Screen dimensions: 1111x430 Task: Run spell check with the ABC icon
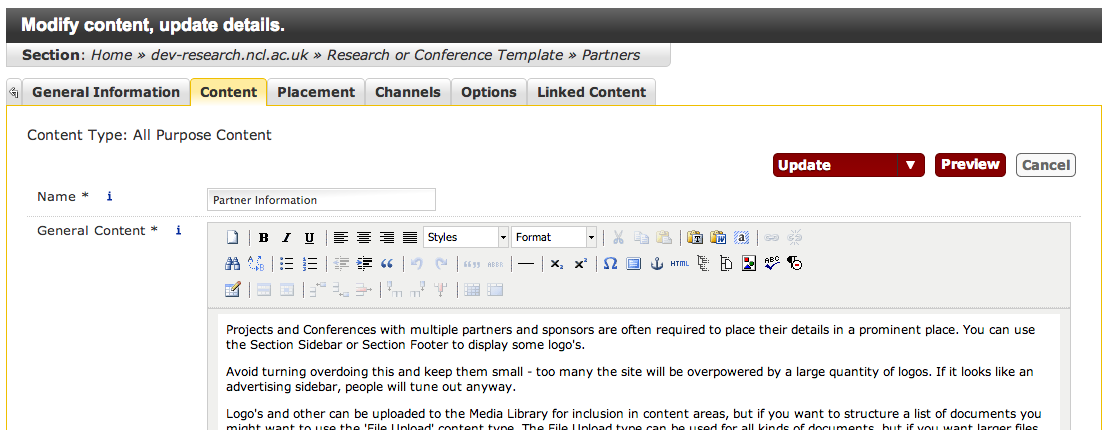(x=771, y=264)
